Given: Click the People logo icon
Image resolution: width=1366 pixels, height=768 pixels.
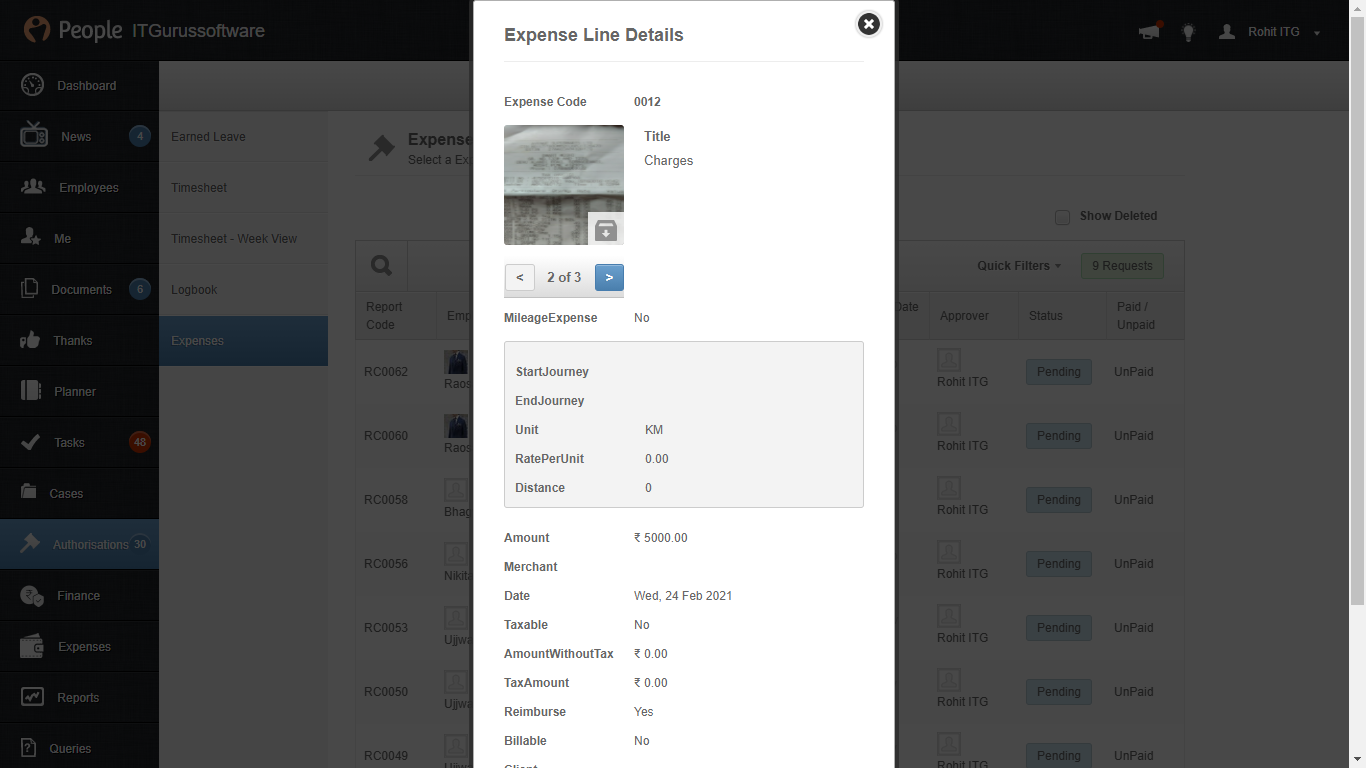Looking at the screenshot, I should 37,30.
